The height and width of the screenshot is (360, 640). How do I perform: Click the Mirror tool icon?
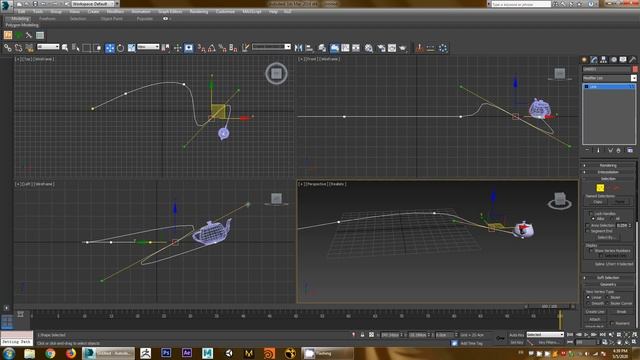[298, 48]
